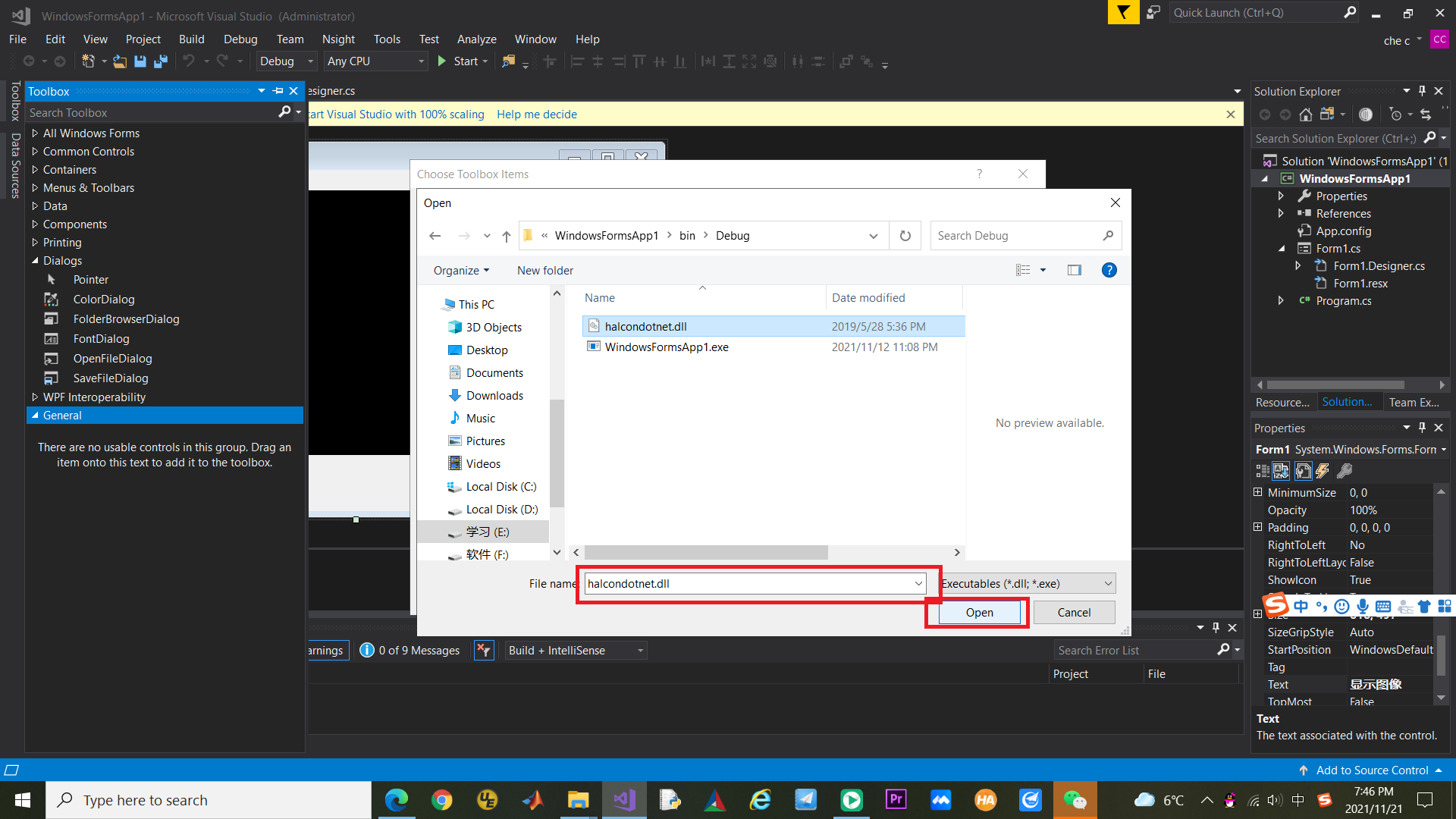
Task: Expand the Common Controls group in Toolbox
Action: click(x=34, y=151)
